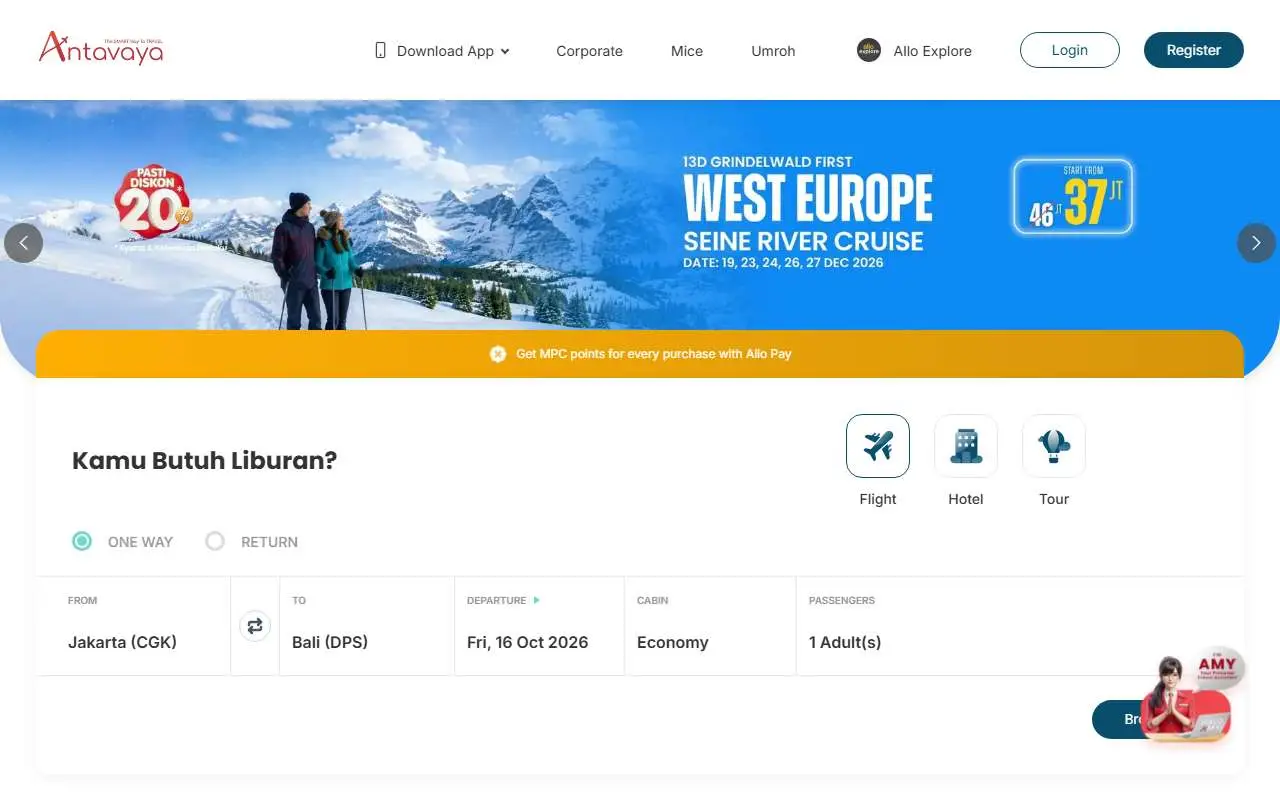
Task: Swap origin and destination airports
Action: pos(255,626)
